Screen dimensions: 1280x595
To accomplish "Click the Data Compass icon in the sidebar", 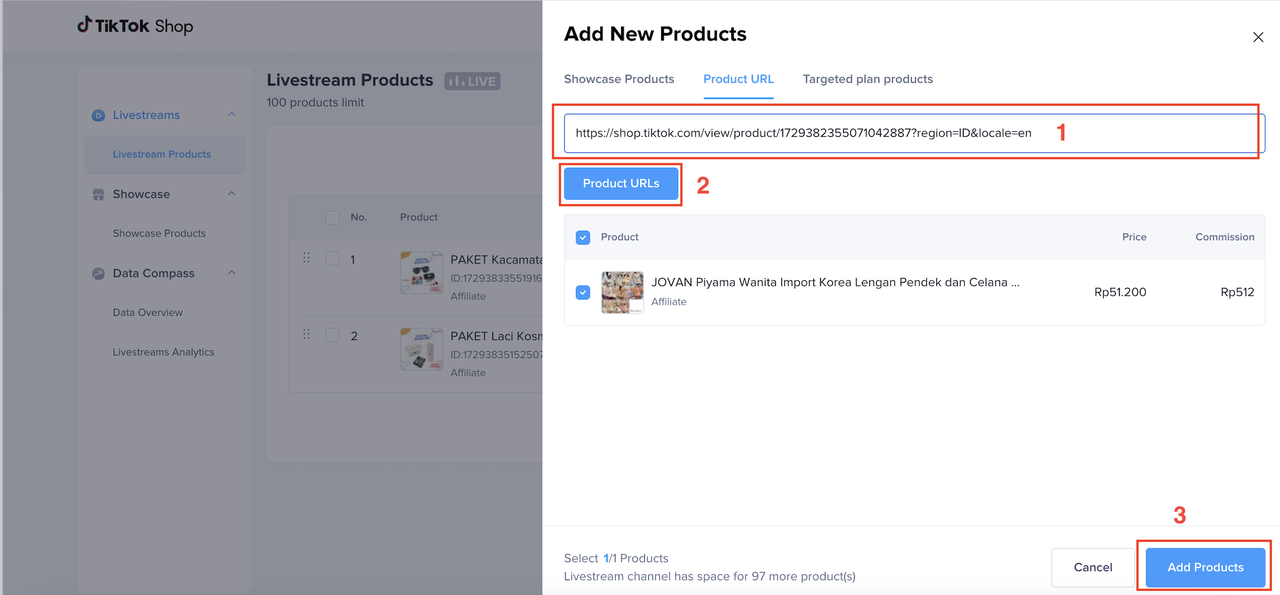I will (98, 272).
